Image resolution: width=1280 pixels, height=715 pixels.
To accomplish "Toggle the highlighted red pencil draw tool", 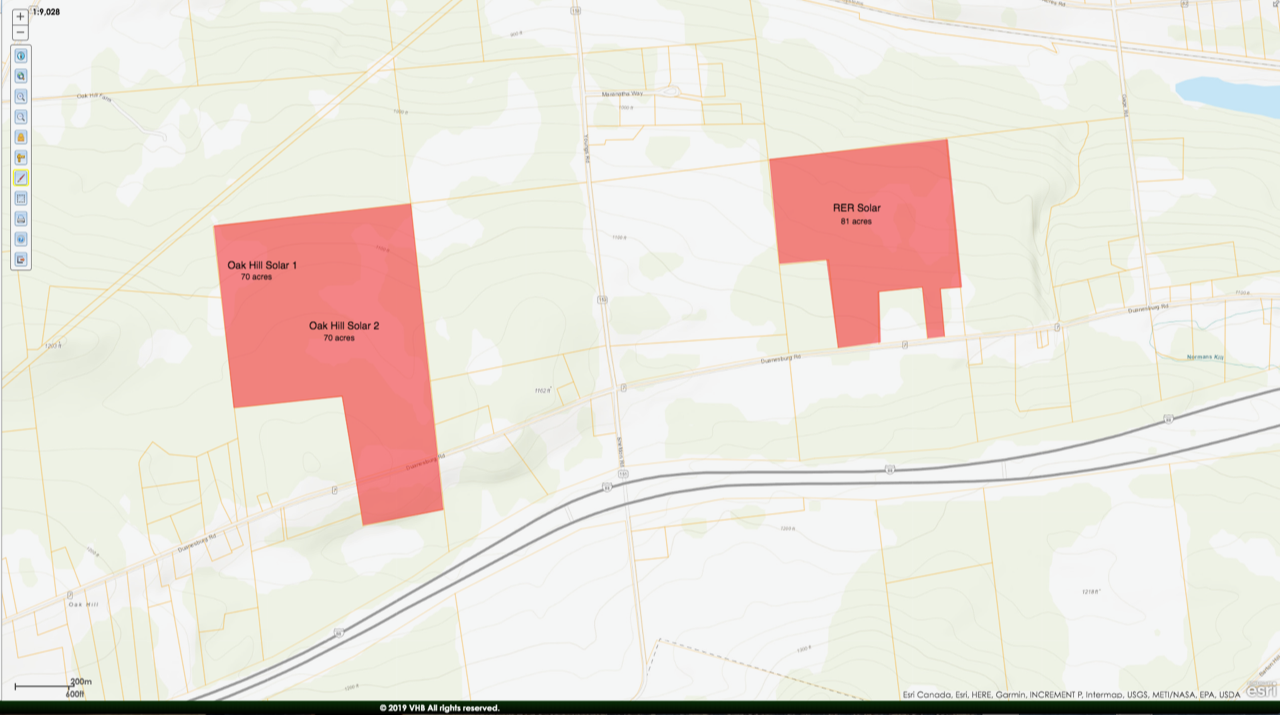I will pyautogui.click(x=21, y=178).
